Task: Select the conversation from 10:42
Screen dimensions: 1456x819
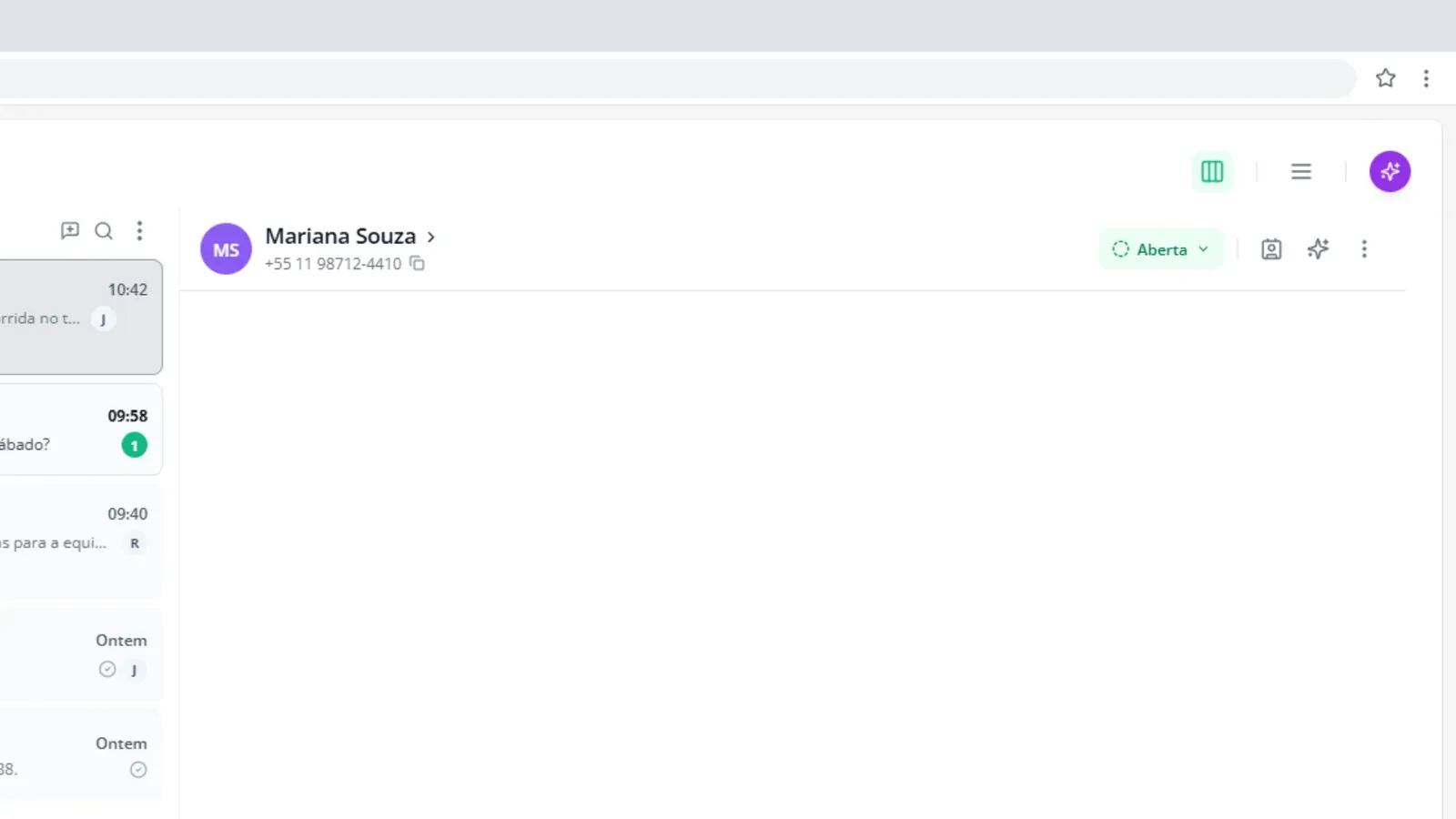Action: click(x=80, y=317)
